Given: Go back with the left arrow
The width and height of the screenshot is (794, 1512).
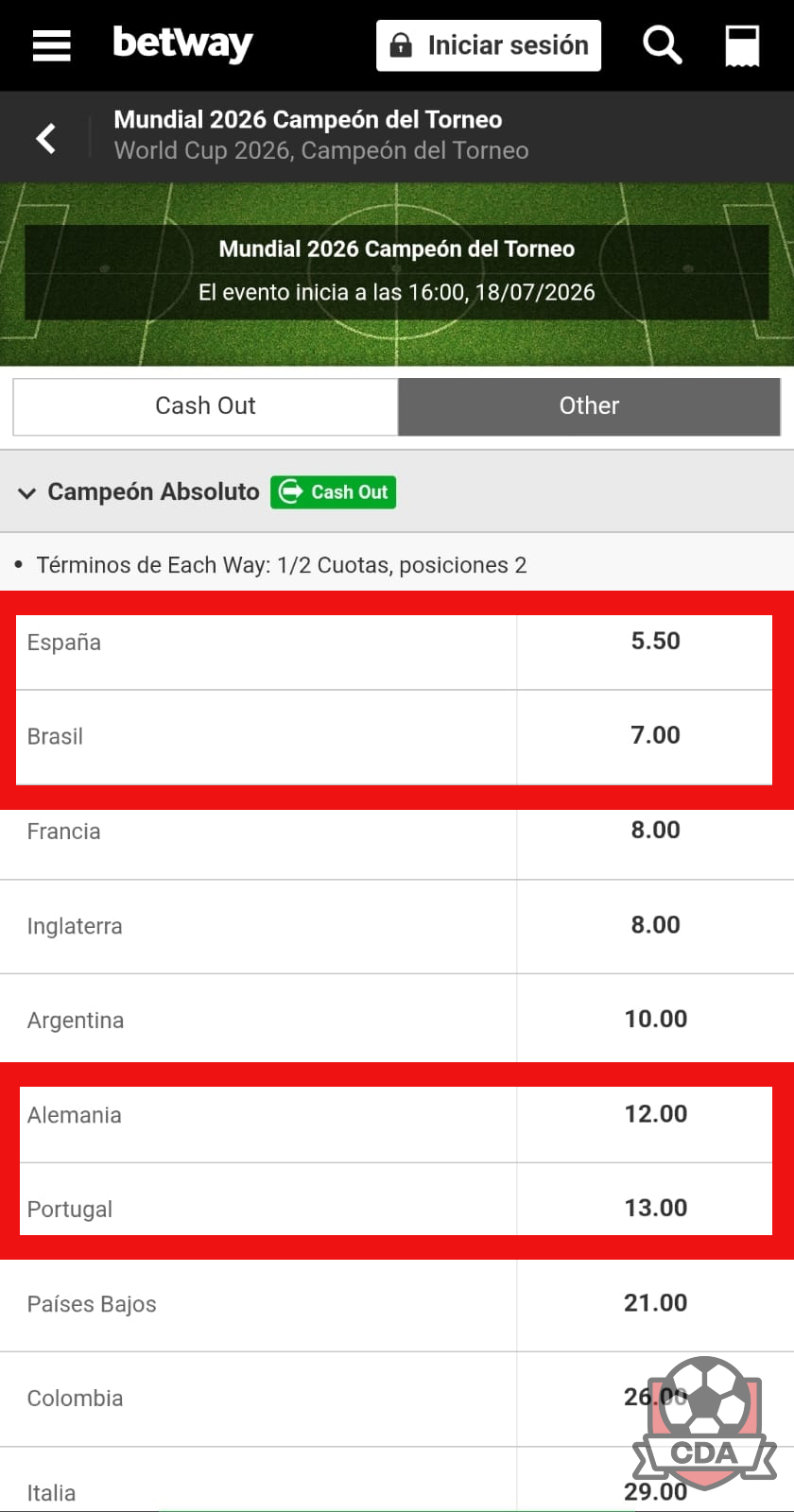Looking at the screenshot, I should point(45,138).
